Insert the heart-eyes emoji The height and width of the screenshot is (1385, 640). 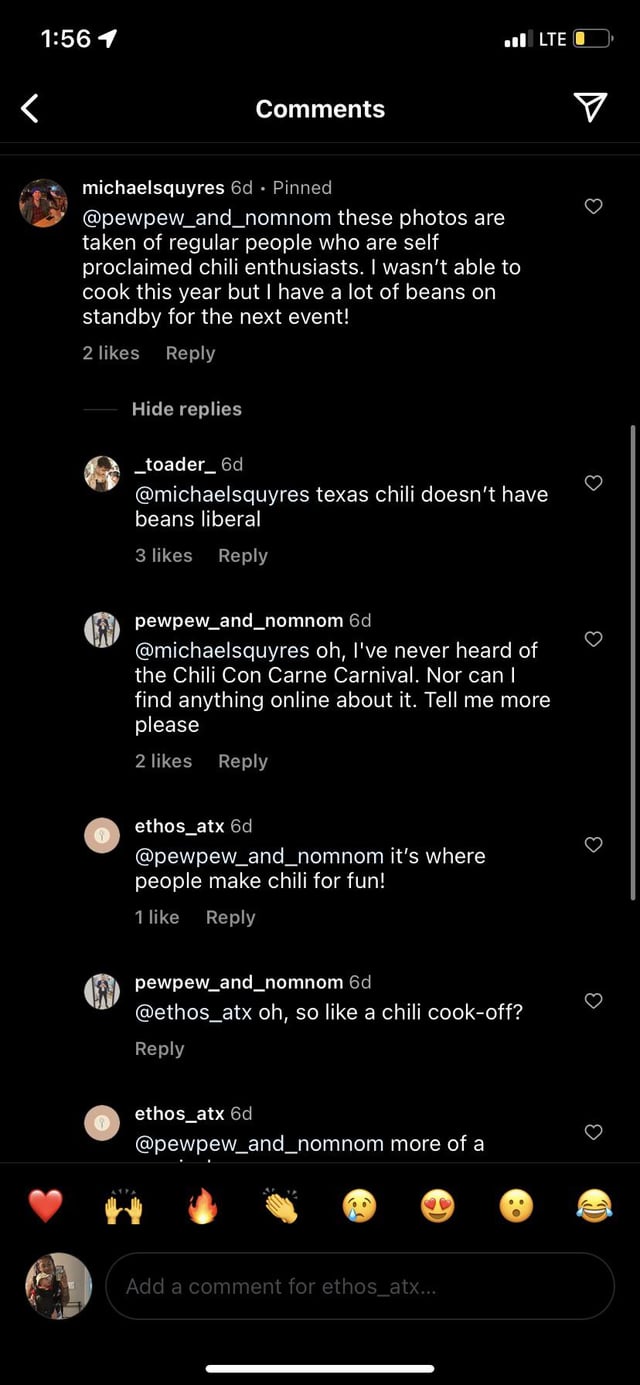point(437,1206)
